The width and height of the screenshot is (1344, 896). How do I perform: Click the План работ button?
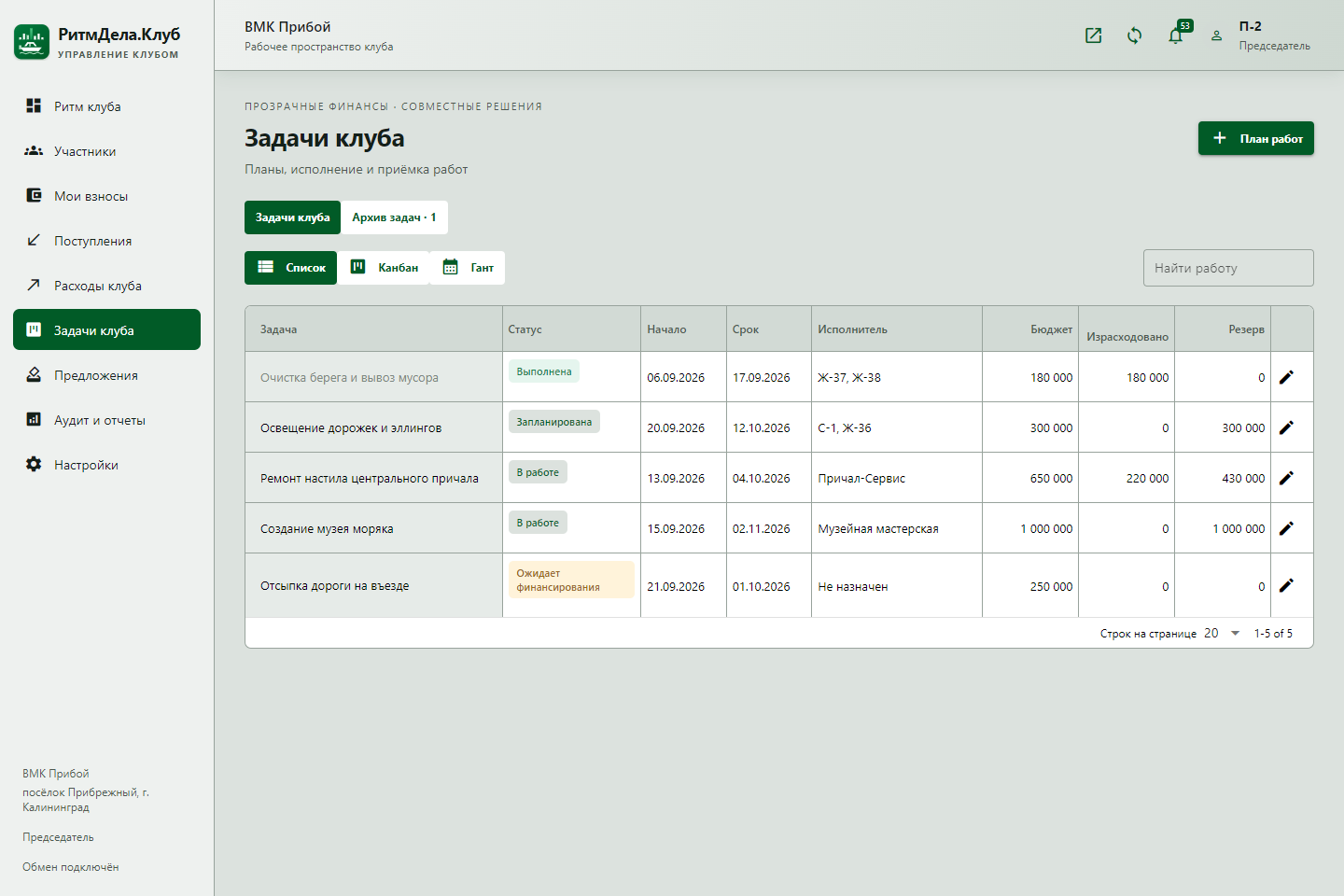coord(1255,138)
